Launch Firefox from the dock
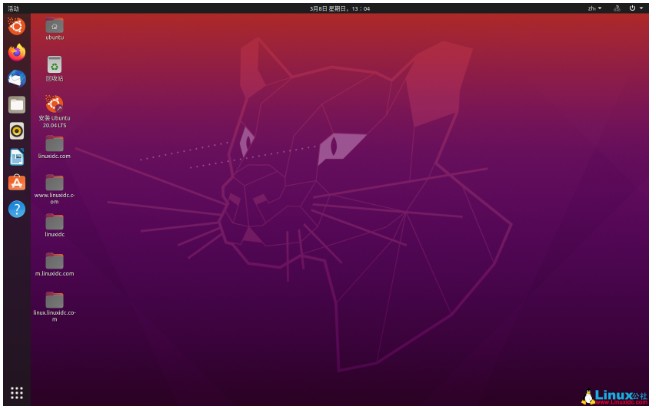The image size is (656, 408). click(x=17, y=53)
